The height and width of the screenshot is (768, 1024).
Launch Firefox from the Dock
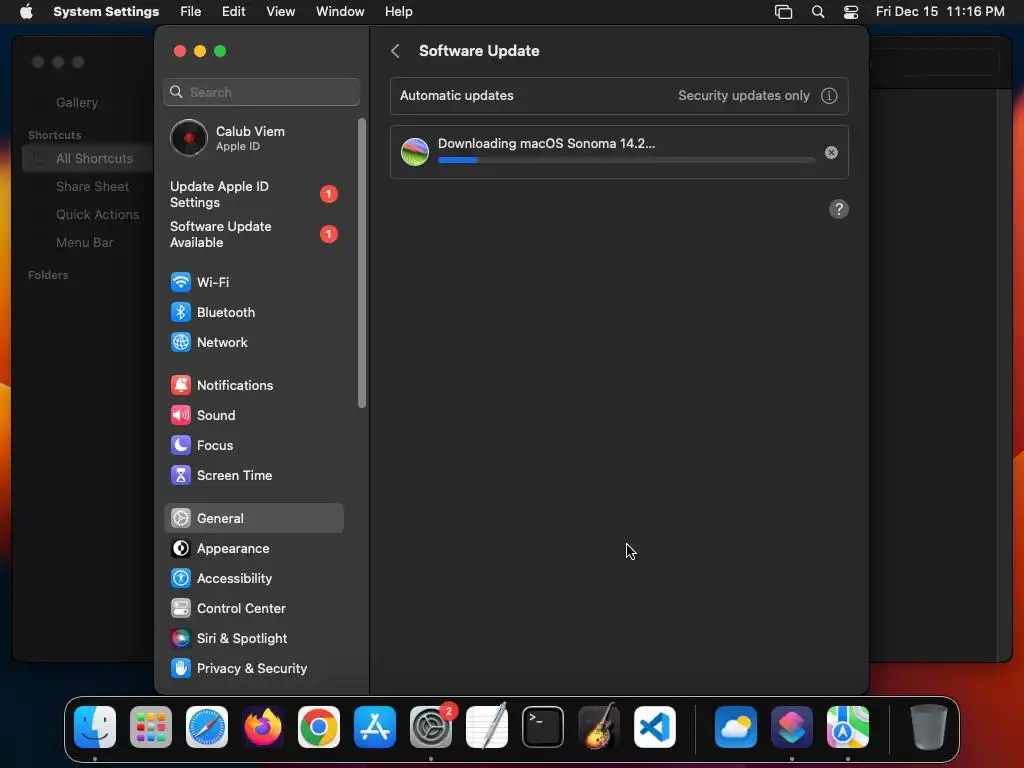[263, 727]
